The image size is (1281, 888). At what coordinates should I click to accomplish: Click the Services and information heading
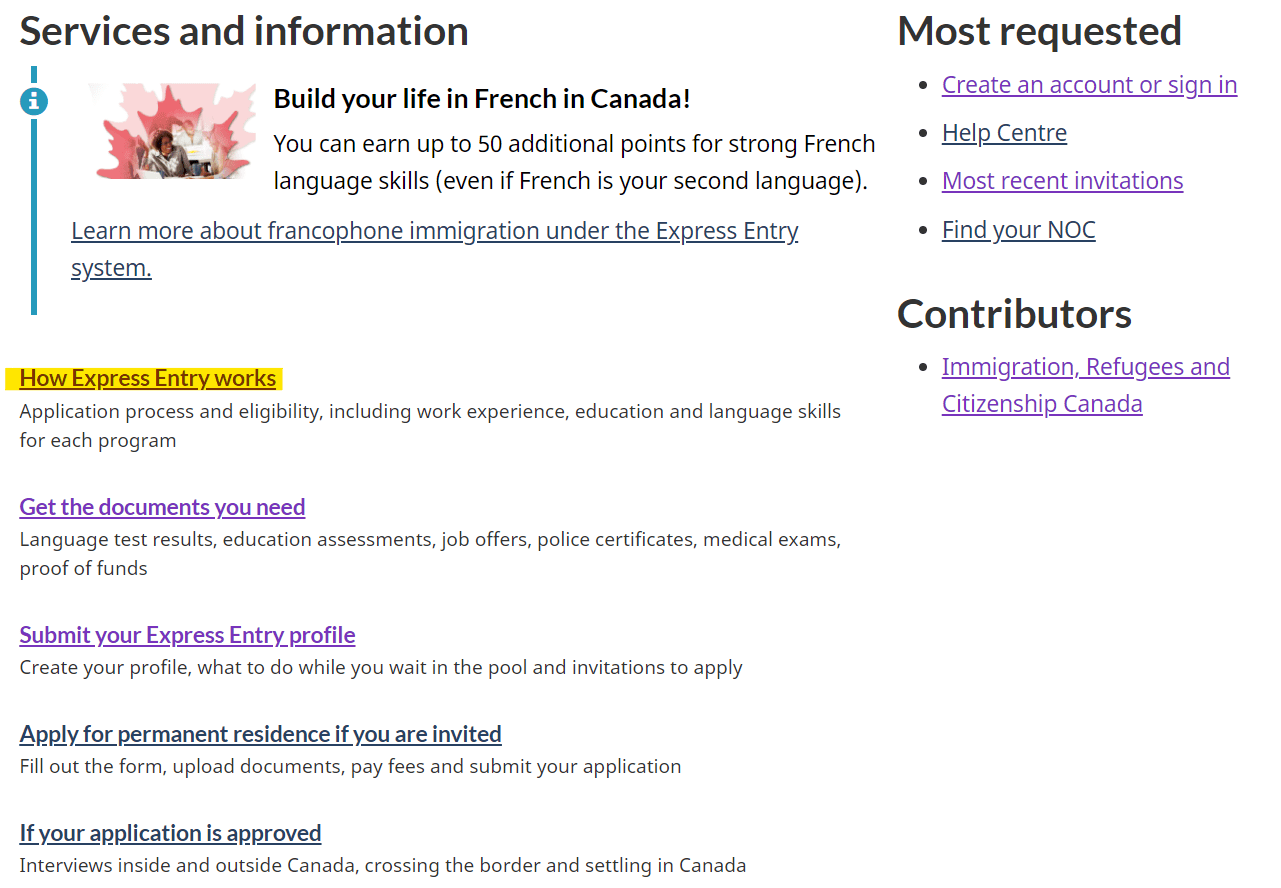244,31
